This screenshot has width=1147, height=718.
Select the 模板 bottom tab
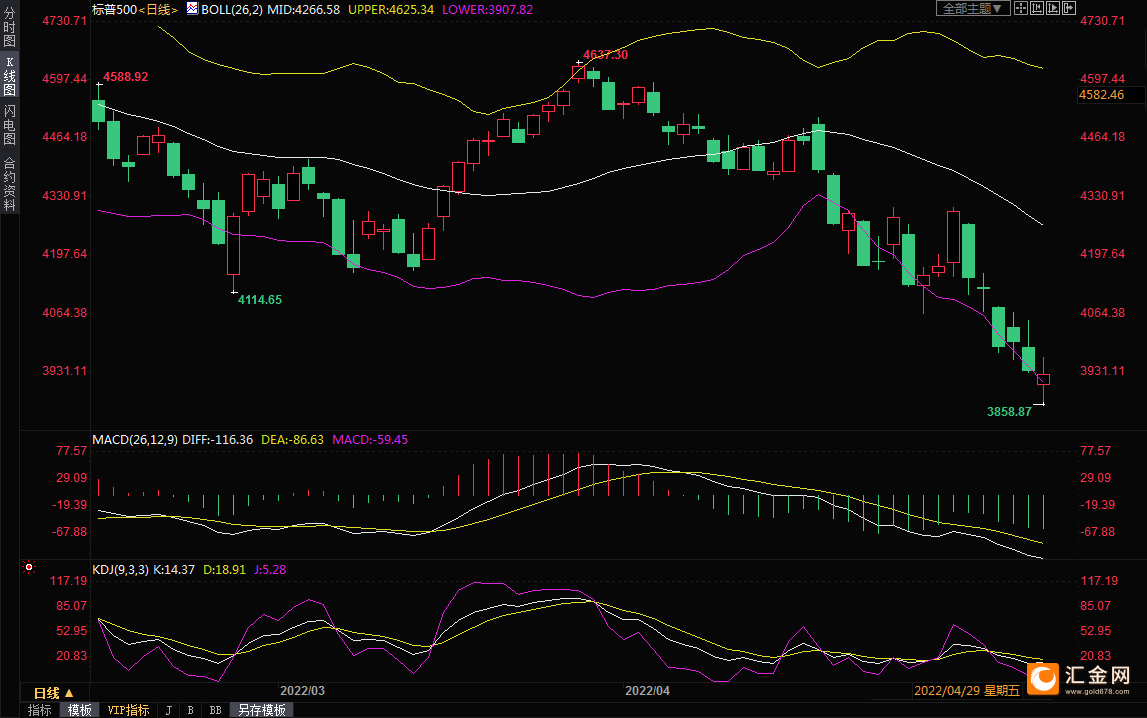[x=80, y=710]
